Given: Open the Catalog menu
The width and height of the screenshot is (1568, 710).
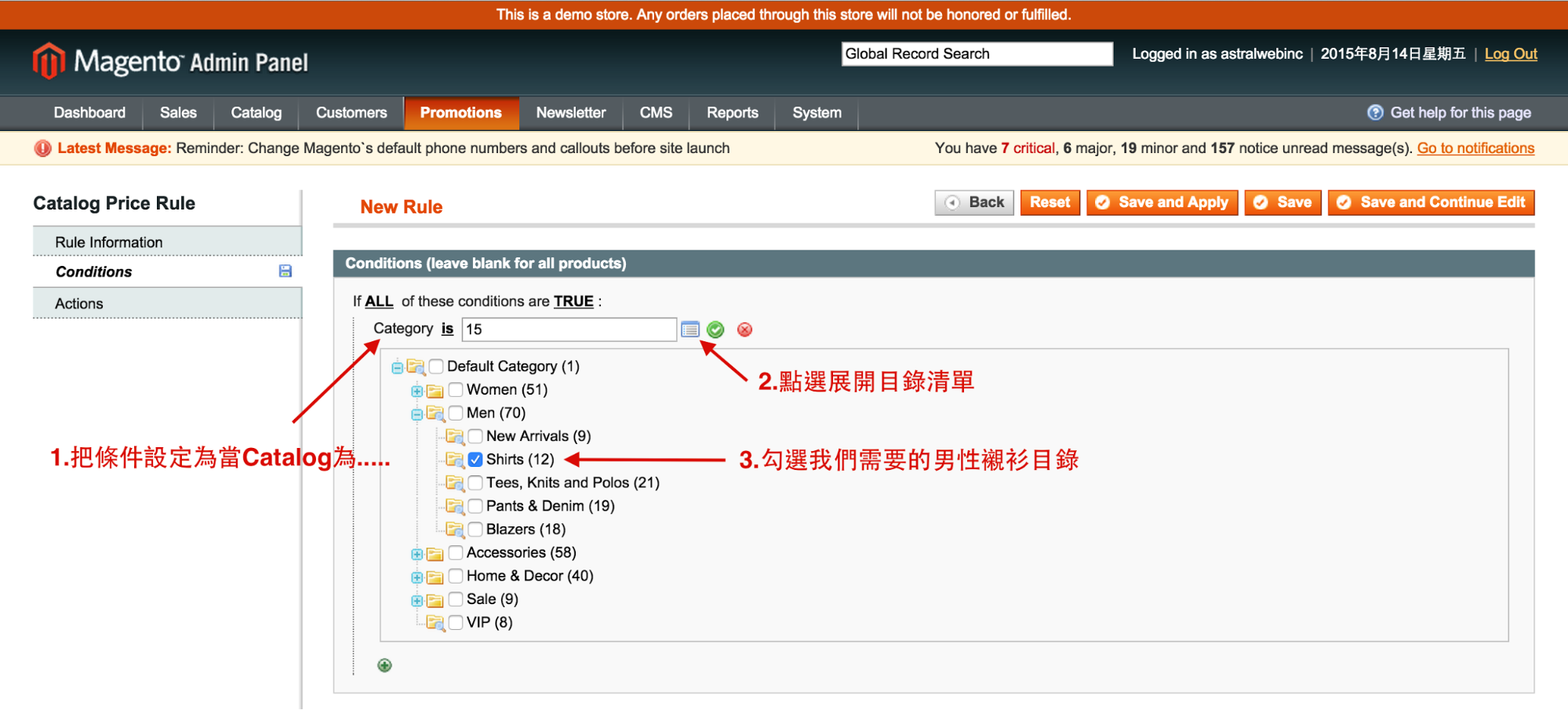Looking at the screenshot, I should [256, 113].
